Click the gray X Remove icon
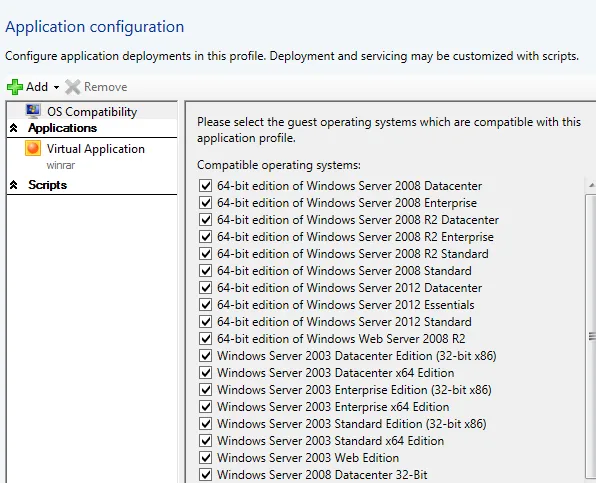This screenshot has width=596, height=483. (x=73, y=87)
